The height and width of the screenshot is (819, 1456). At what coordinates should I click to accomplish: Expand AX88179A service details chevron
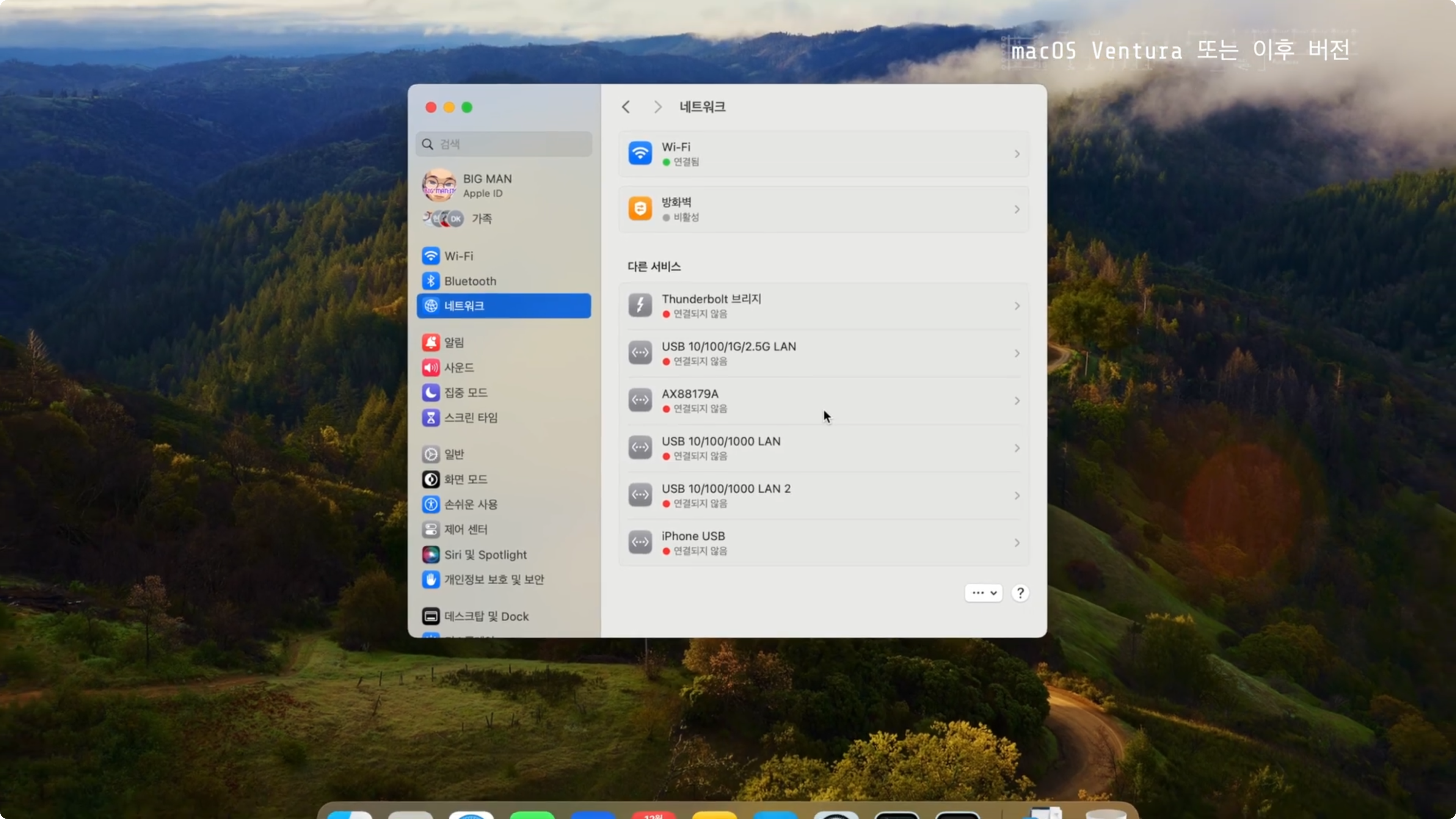(x=1016, y=401)
